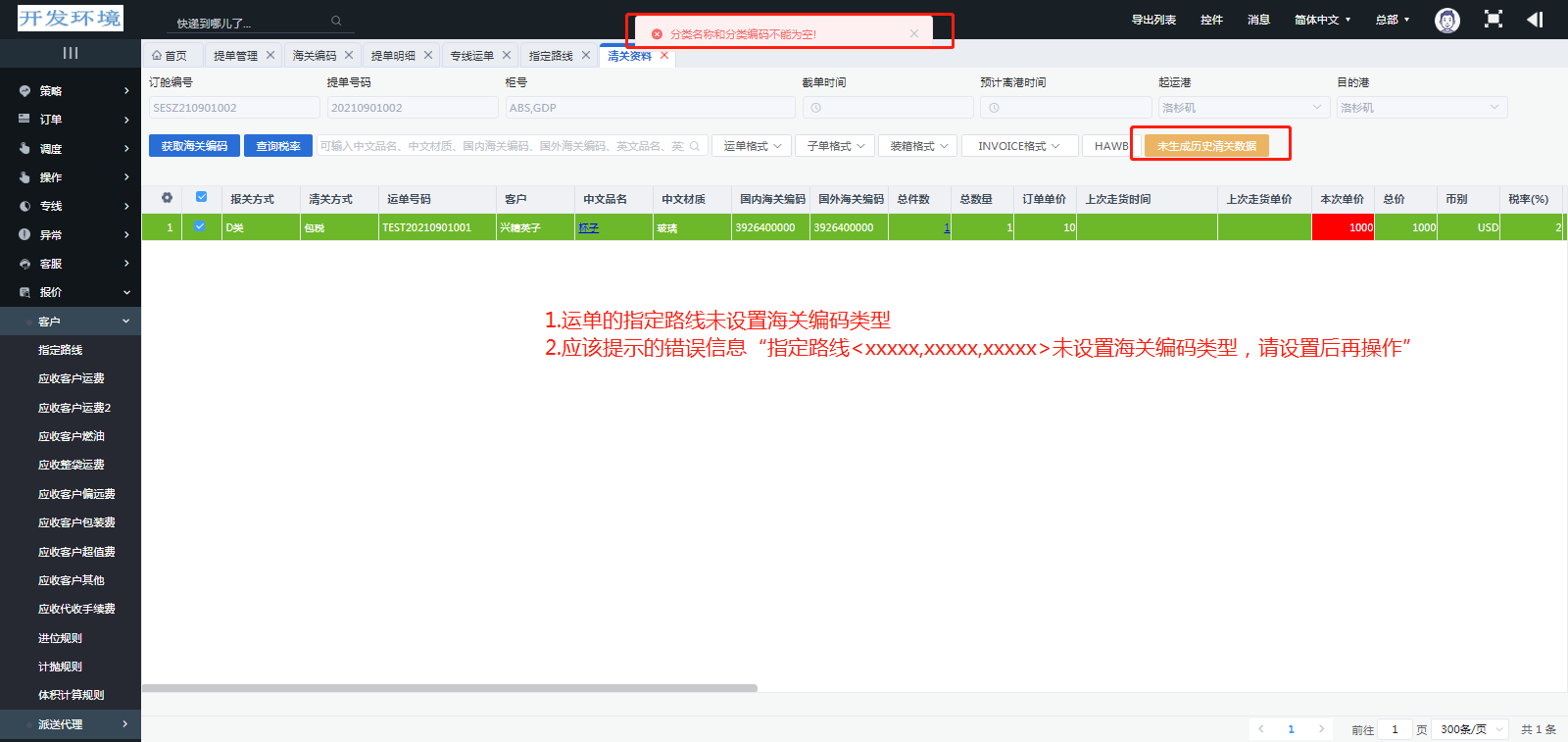Expand the 派送代理 sidebar section
The image size is (1568, 742).
[71, 724]
